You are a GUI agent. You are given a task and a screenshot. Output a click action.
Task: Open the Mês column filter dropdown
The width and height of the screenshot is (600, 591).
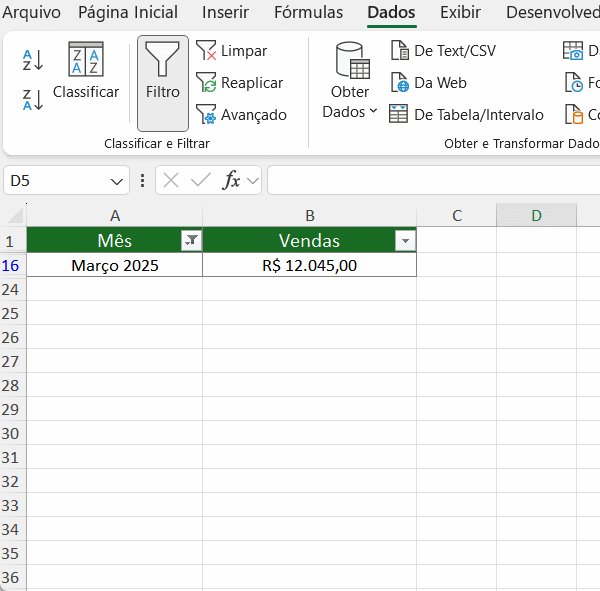tap(191, 241)
